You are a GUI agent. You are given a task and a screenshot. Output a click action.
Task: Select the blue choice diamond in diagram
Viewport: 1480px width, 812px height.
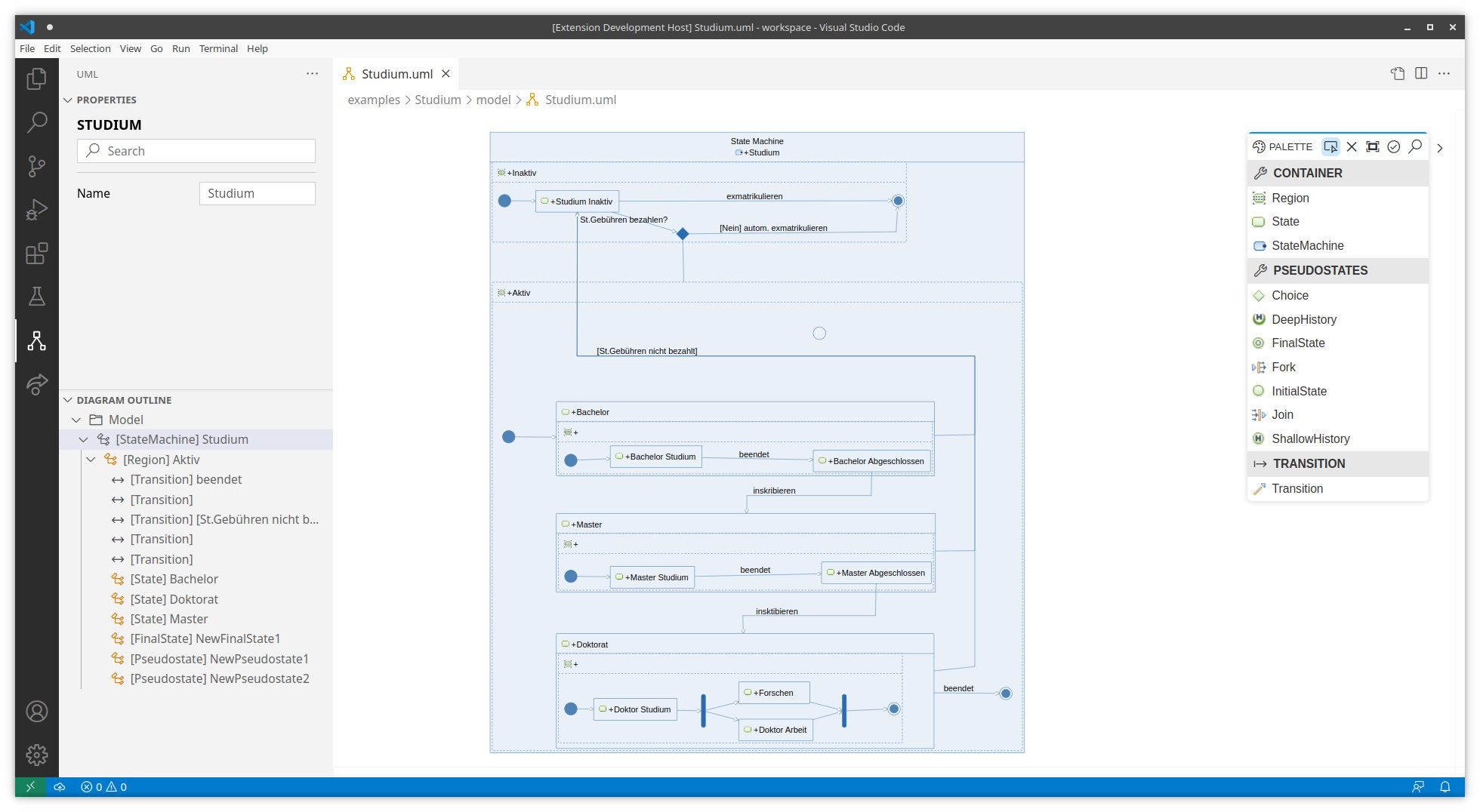(683, 234)
